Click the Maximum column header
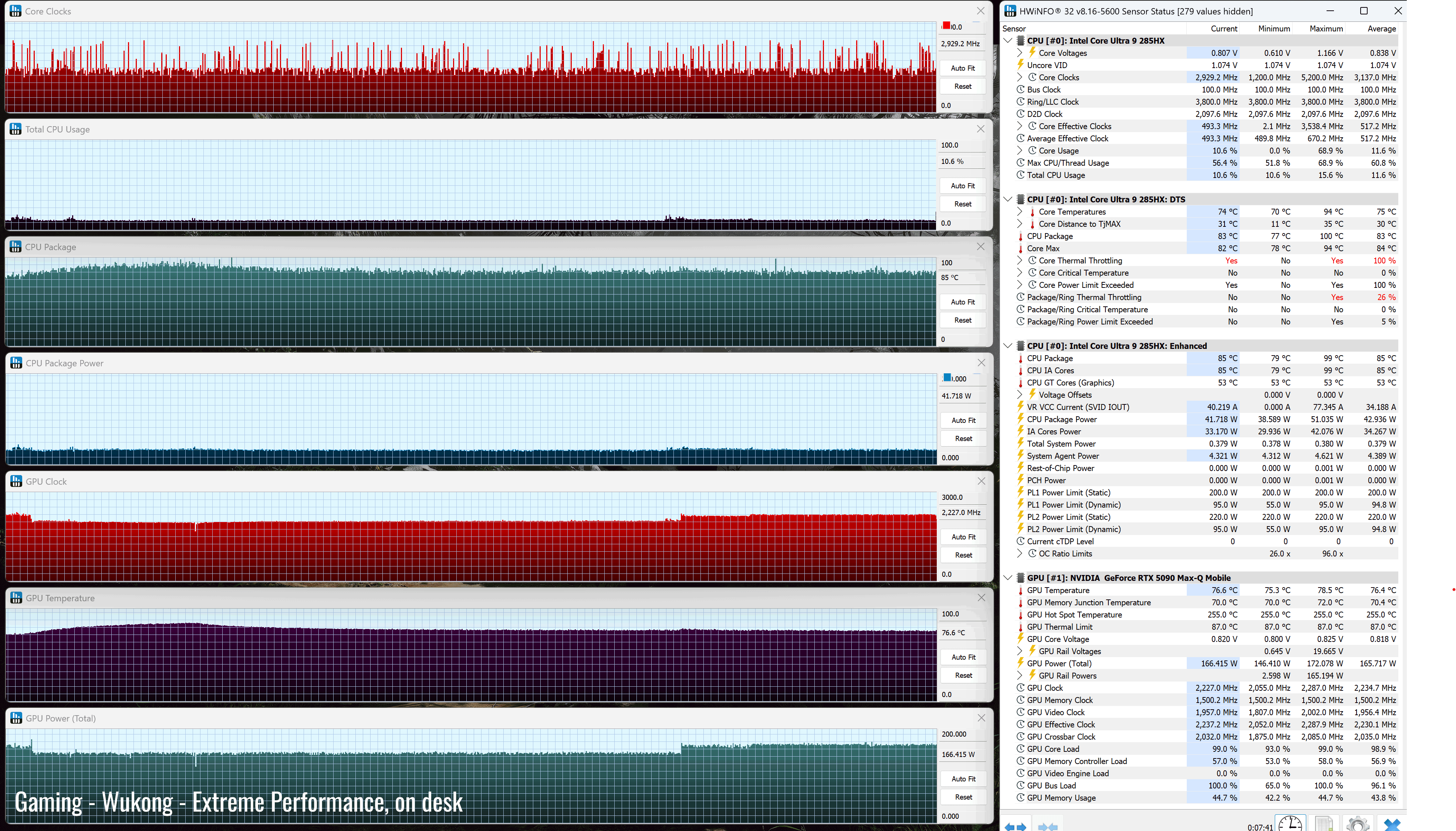Viewport: 1456px width, 831px height. click(1318, 28)
